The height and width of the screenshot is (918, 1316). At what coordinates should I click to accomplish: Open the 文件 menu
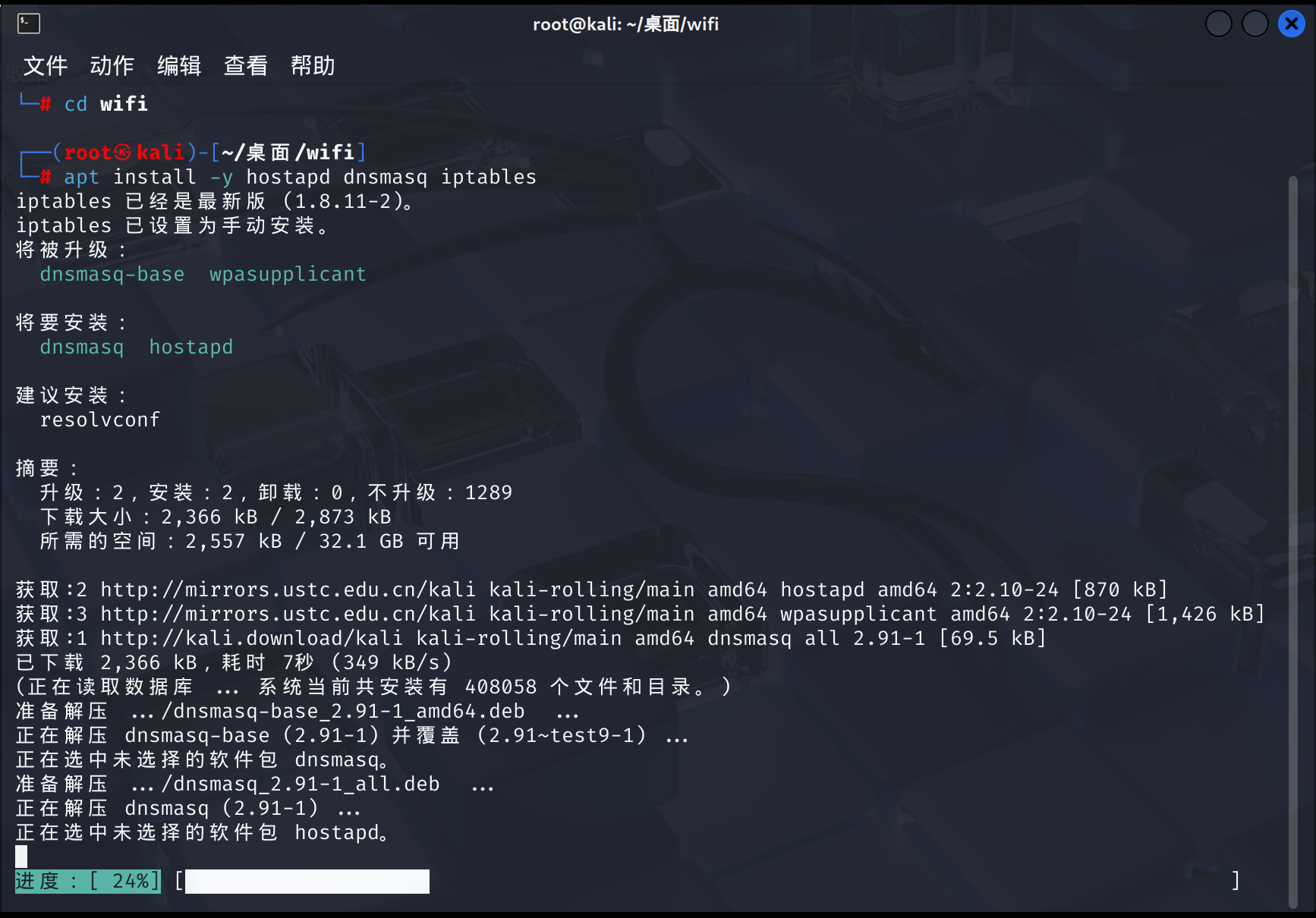tap(46, 66)
